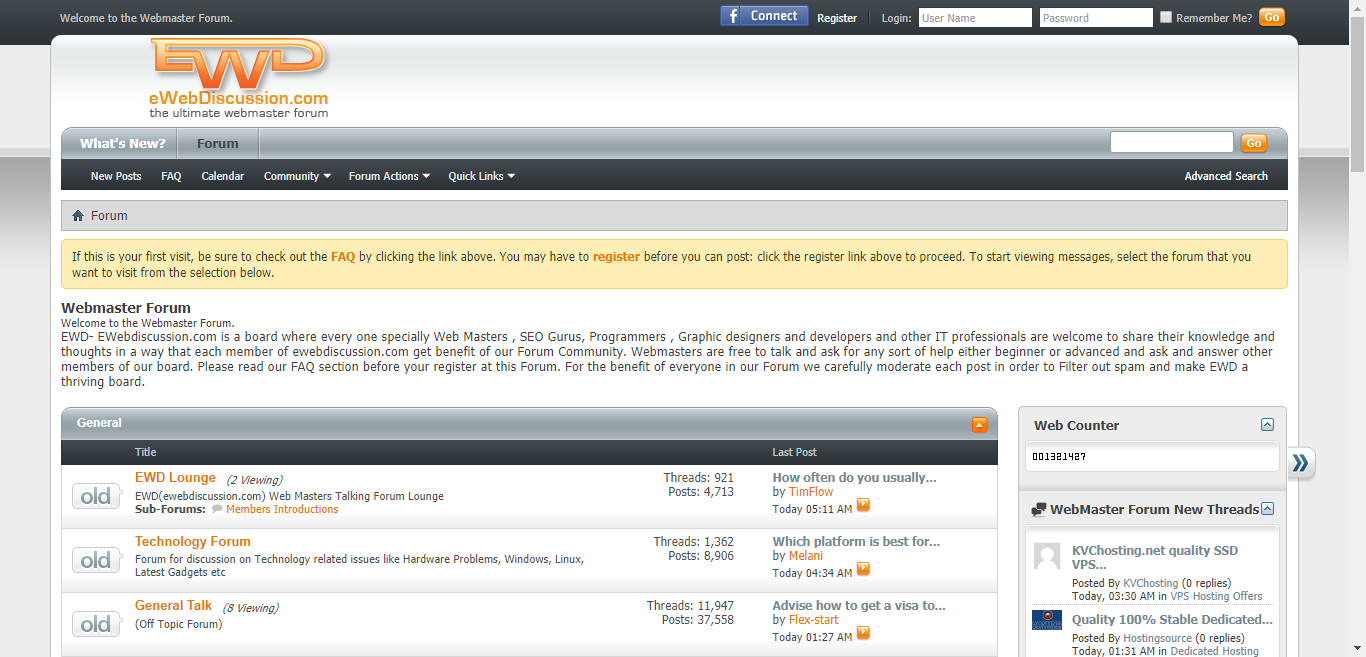The width and height of the screenshot is (1366, 657).
Task: Focus the forum search box
Action: (1171, 142)
